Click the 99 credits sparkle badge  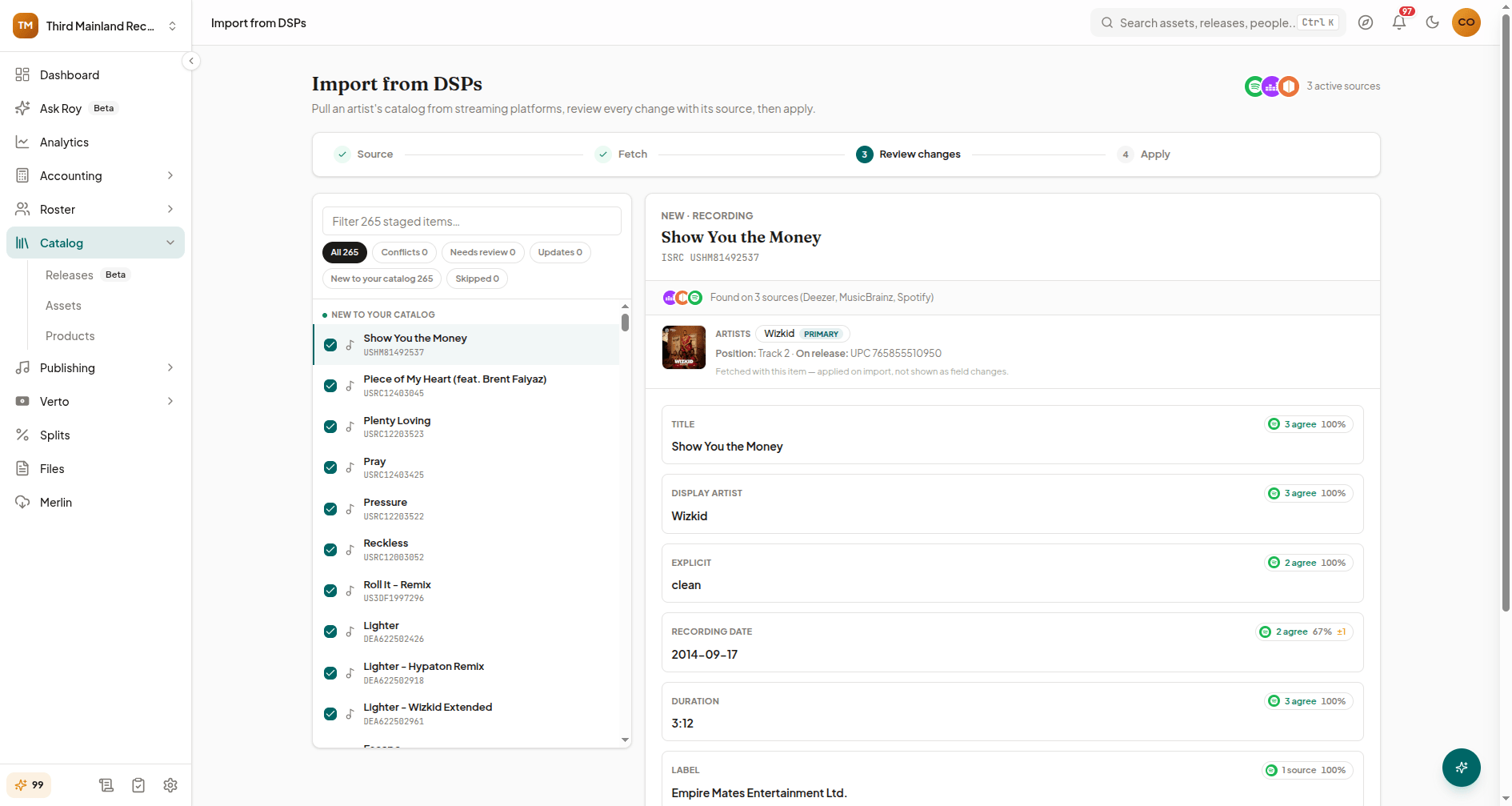pos(30,785)
